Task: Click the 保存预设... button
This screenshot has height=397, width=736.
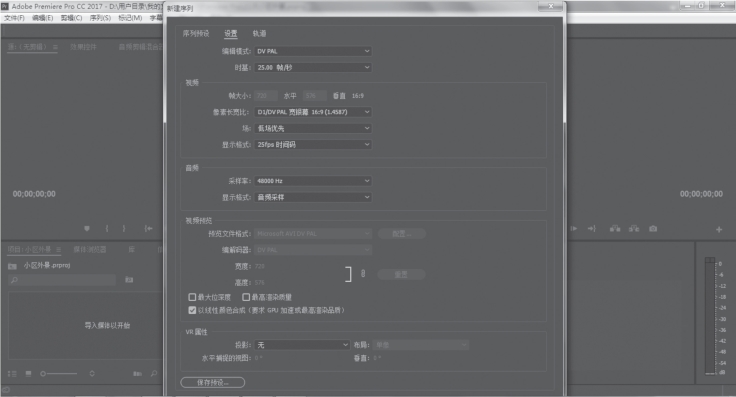Action: (x=213, y=382)
